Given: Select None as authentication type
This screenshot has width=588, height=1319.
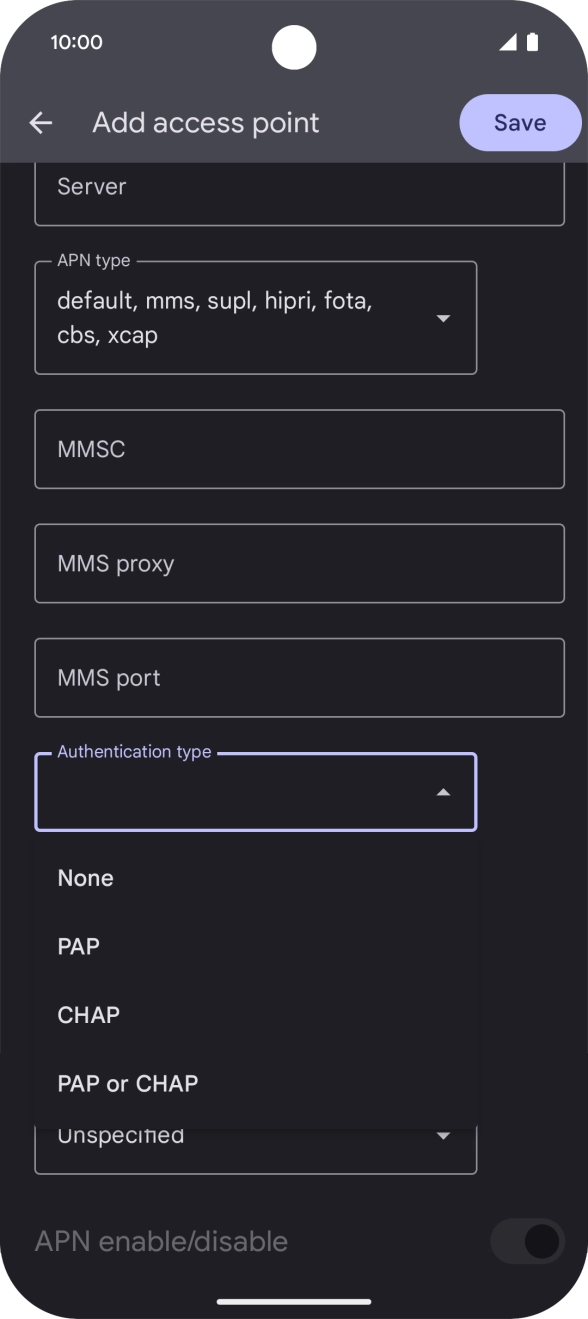Looking at the screenshot, I should click(x=85, y=878).
